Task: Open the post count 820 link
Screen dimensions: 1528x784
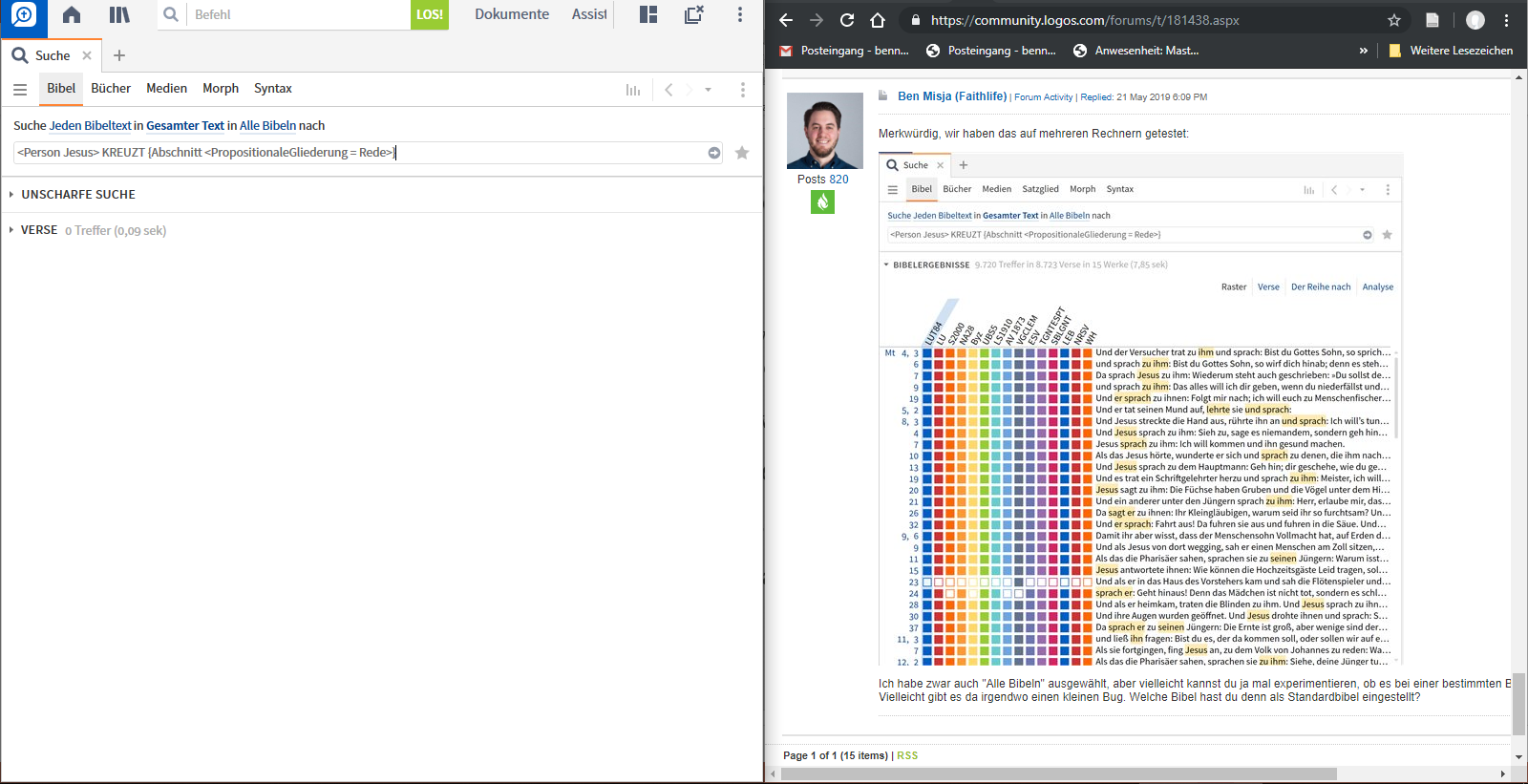Action: click(x=838, y=180)
